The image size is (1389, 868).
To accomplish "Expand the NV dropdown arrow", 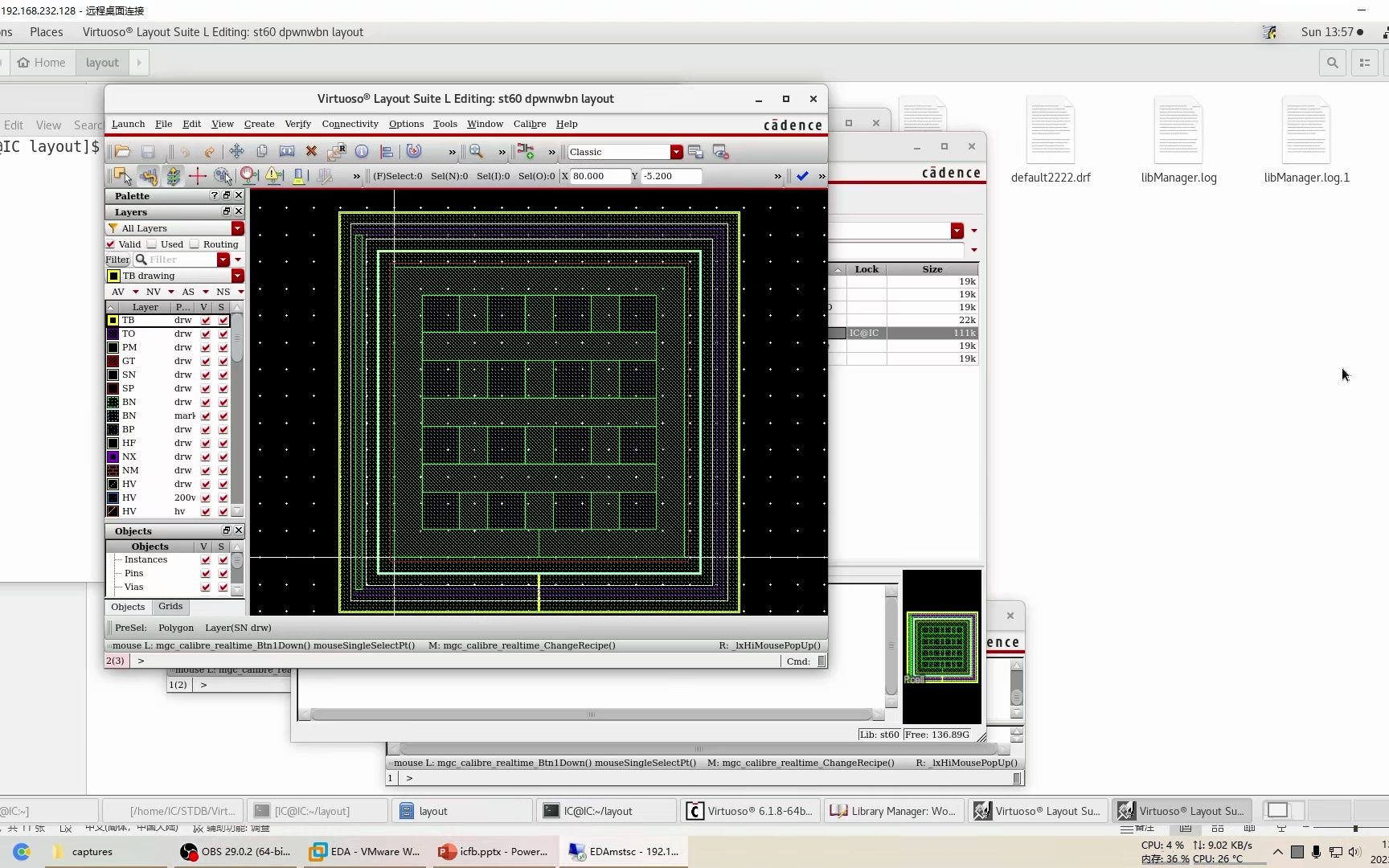I will (x=171, y=292).
